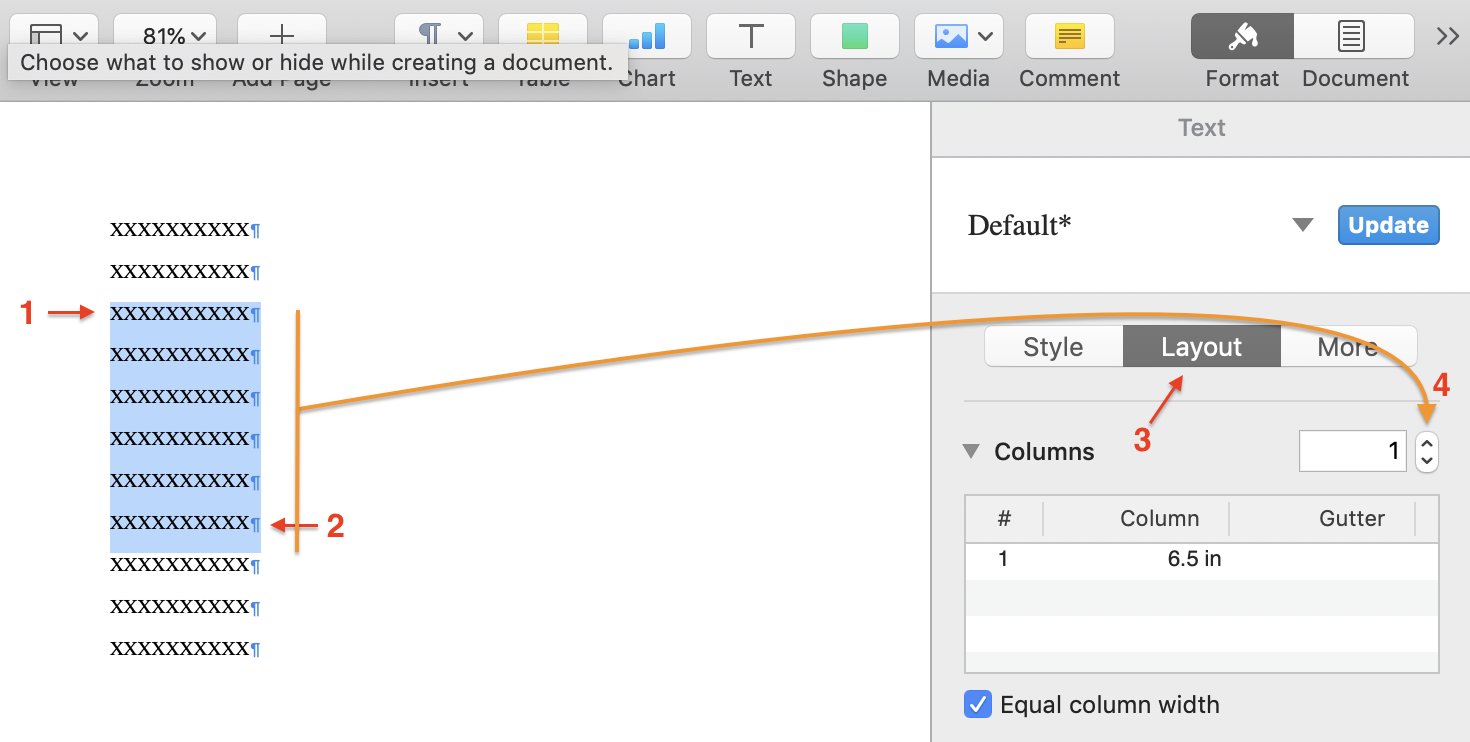Image resolution: width=1470 pixels, height=742 pixels.
Task: Collapse the Columns section triangle
Action: coord(970,451)
